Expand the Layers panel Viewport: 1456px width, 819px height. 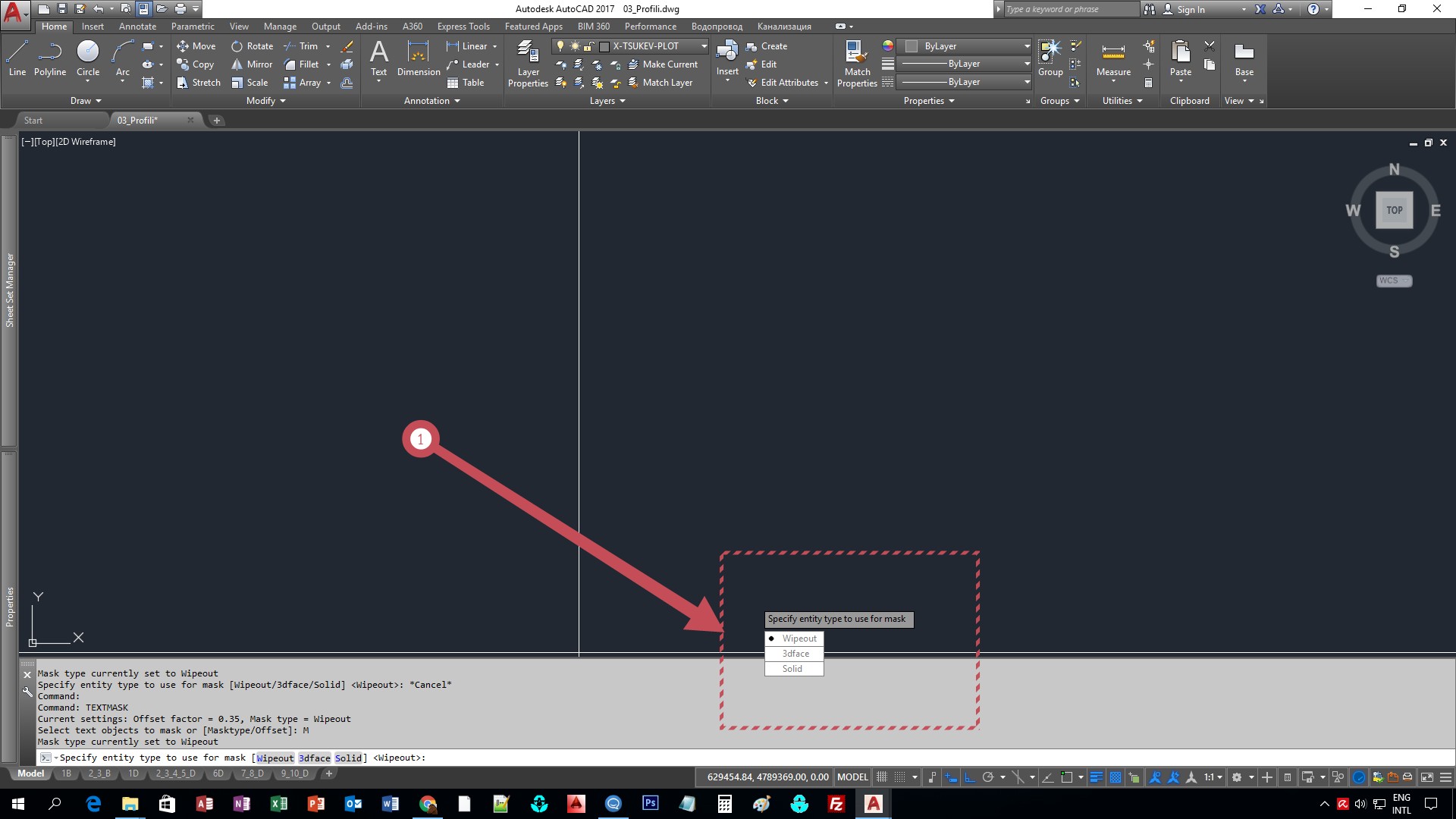[x=607, y=101]
